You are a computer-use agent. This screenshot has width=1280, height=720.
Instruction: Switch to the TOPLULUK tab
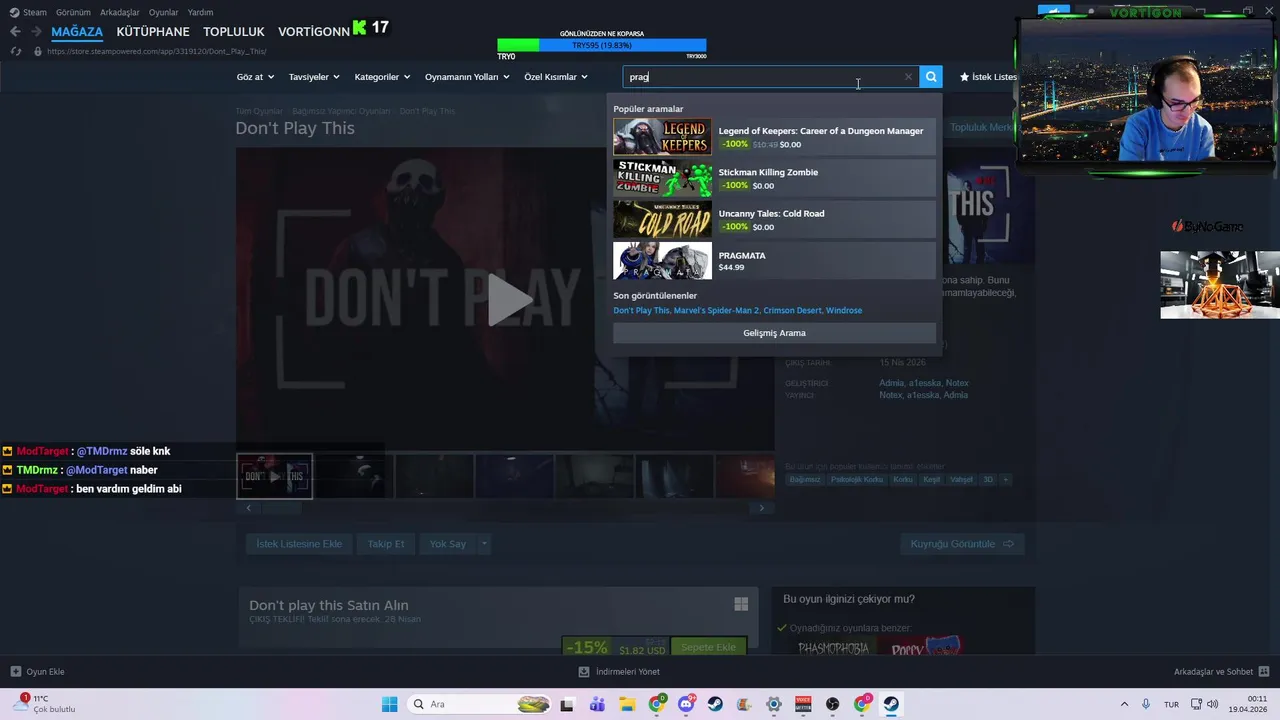click(x=234, y=32)
